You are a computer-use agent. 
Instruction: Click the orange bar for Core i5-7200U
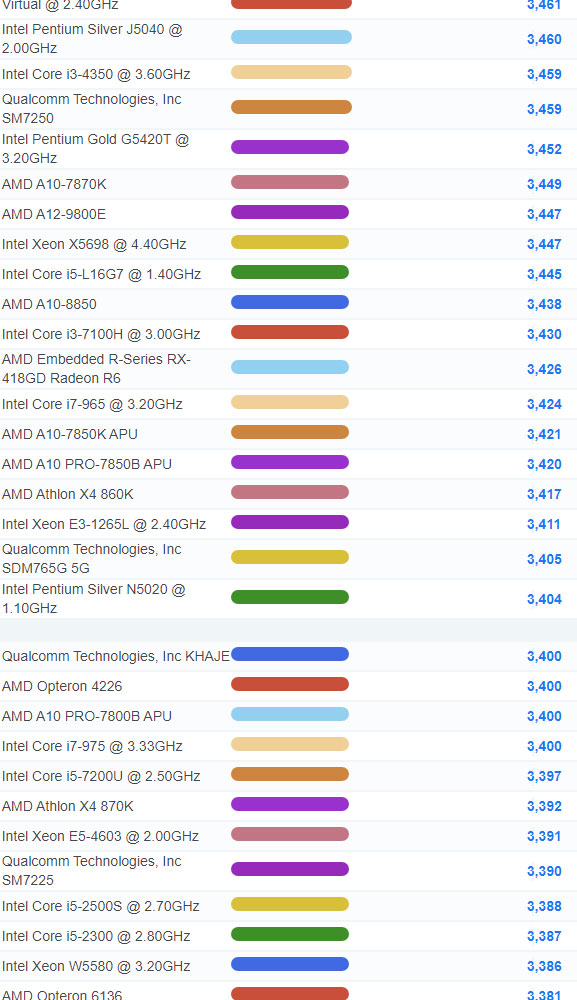coord(290,774)
